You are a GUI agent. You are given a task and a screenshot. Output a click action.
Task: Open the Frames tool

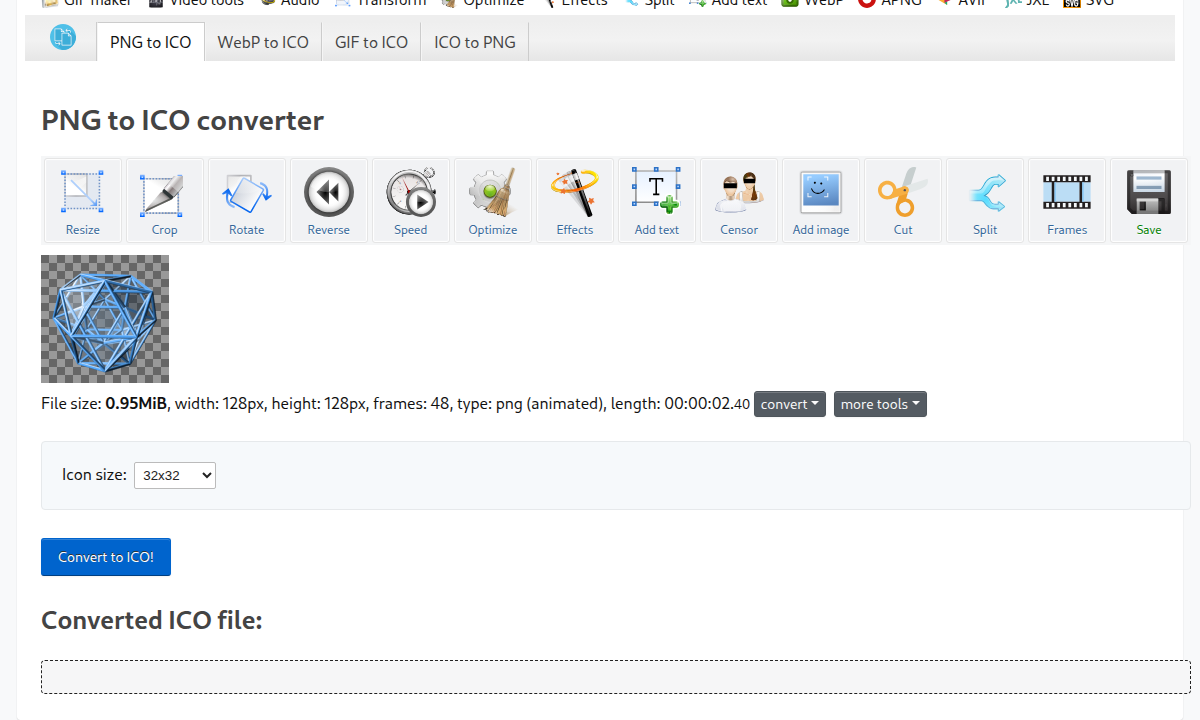pyautogui.click(x=1067, y=201)
